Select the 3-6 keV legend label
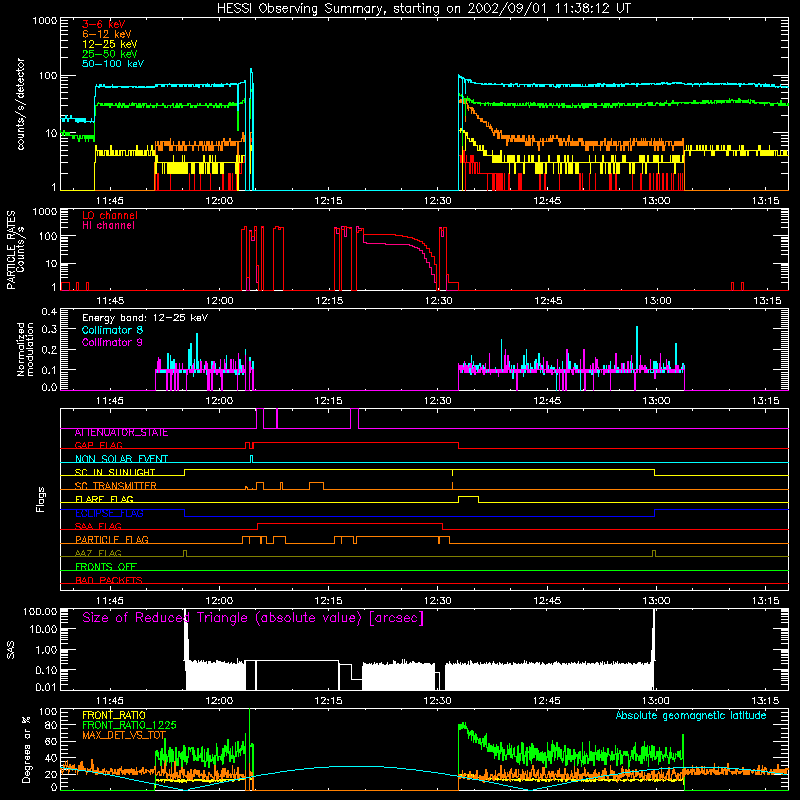The image size is (800, 800). tap(104, 24)
